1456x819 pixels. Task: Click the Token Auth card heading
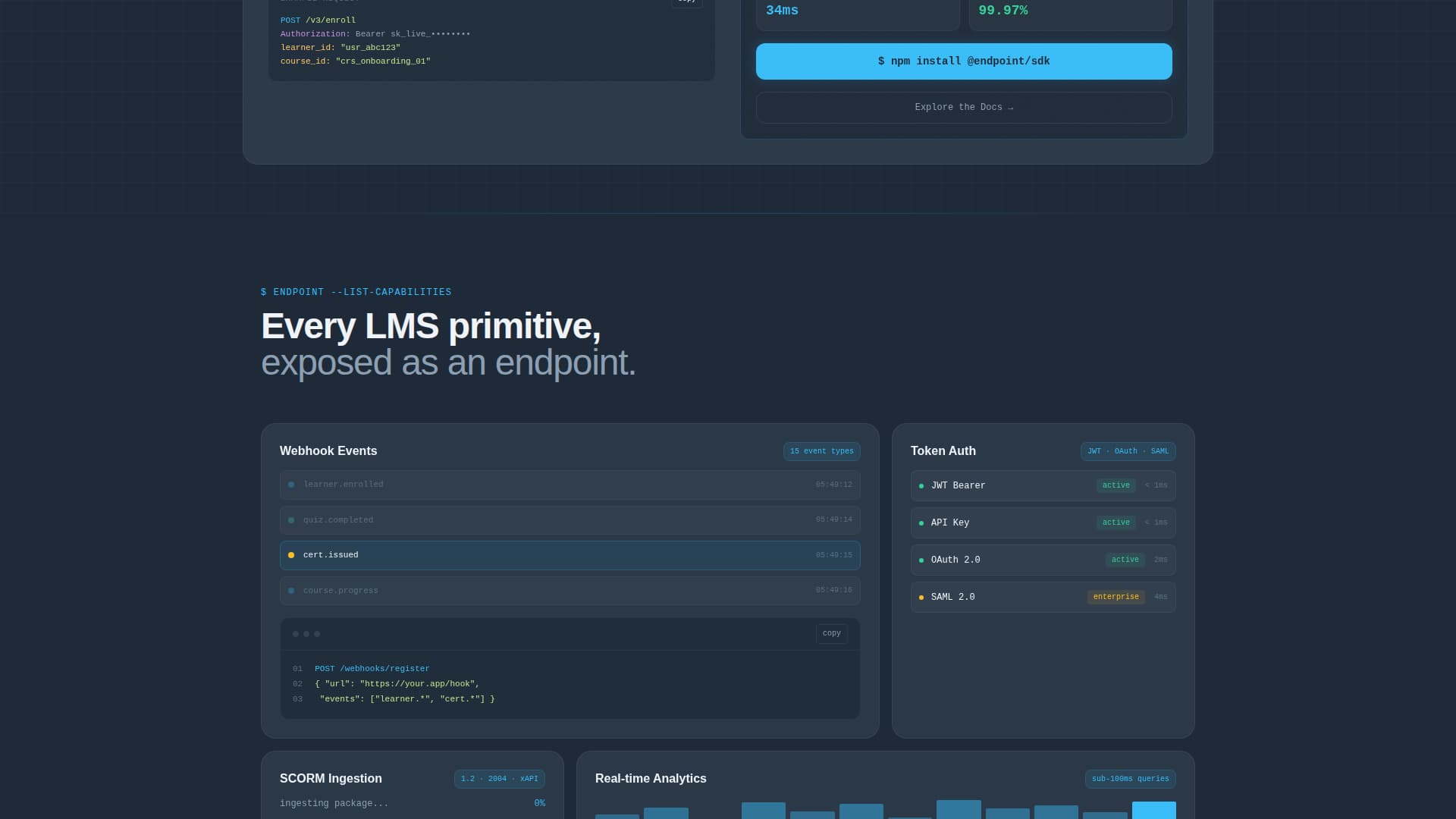(943, 451)
